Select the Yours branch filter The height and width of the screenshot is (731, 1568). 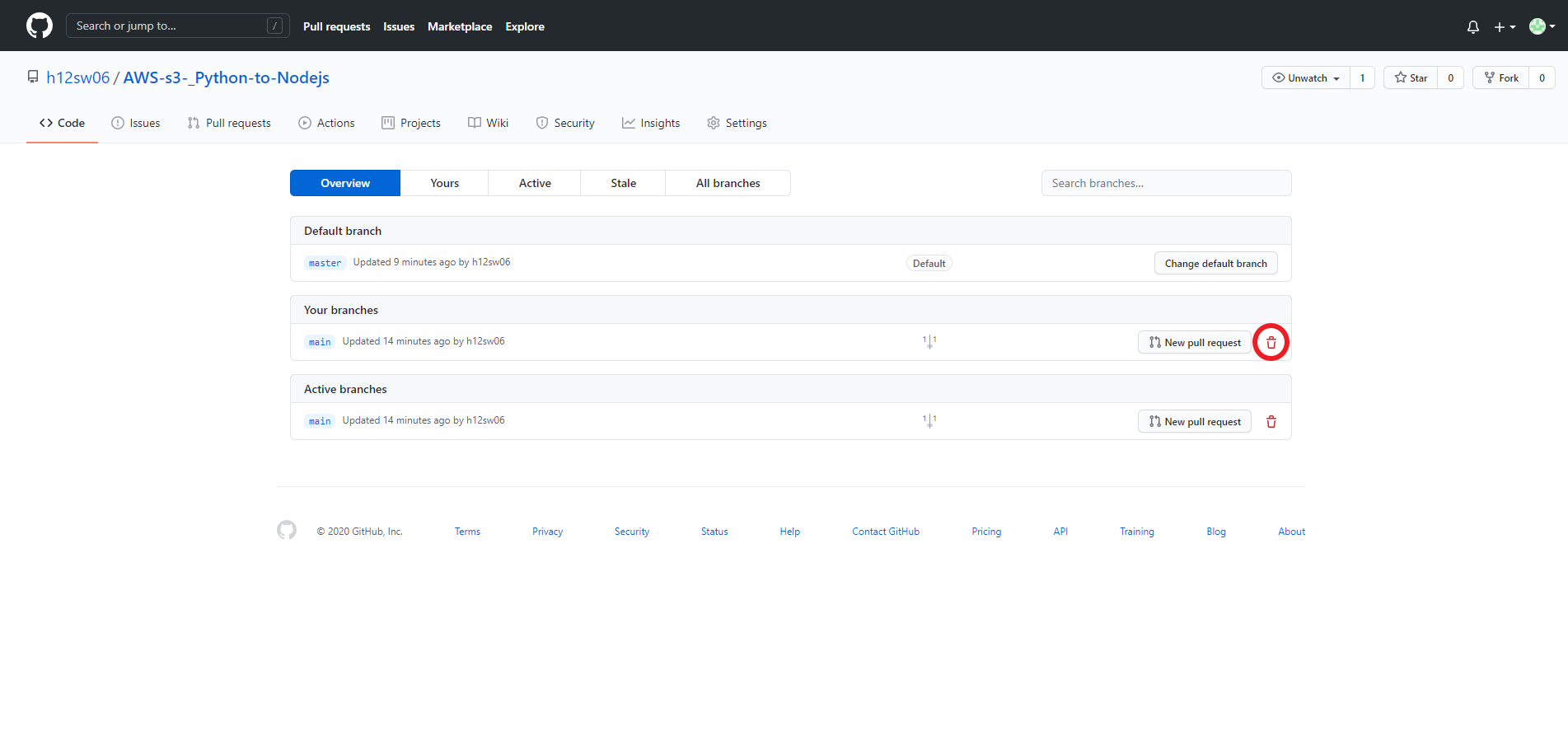444,183
